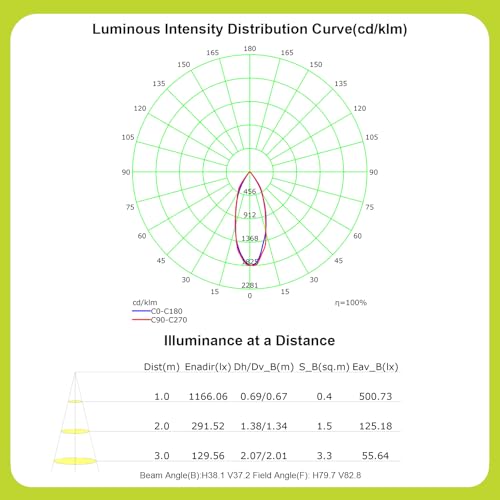
Task: Click the light cone diagram icon
Action: click(75, 422)
